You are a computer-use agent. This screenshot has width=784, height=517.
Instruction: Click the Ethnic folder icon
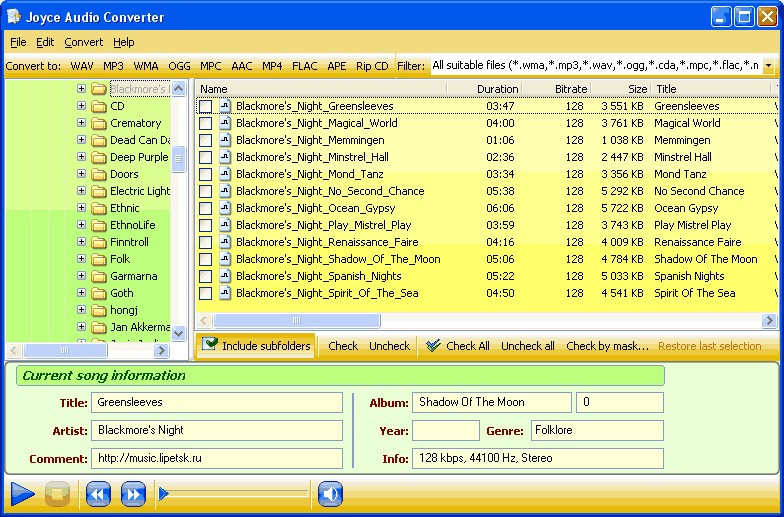click(99, 208)
